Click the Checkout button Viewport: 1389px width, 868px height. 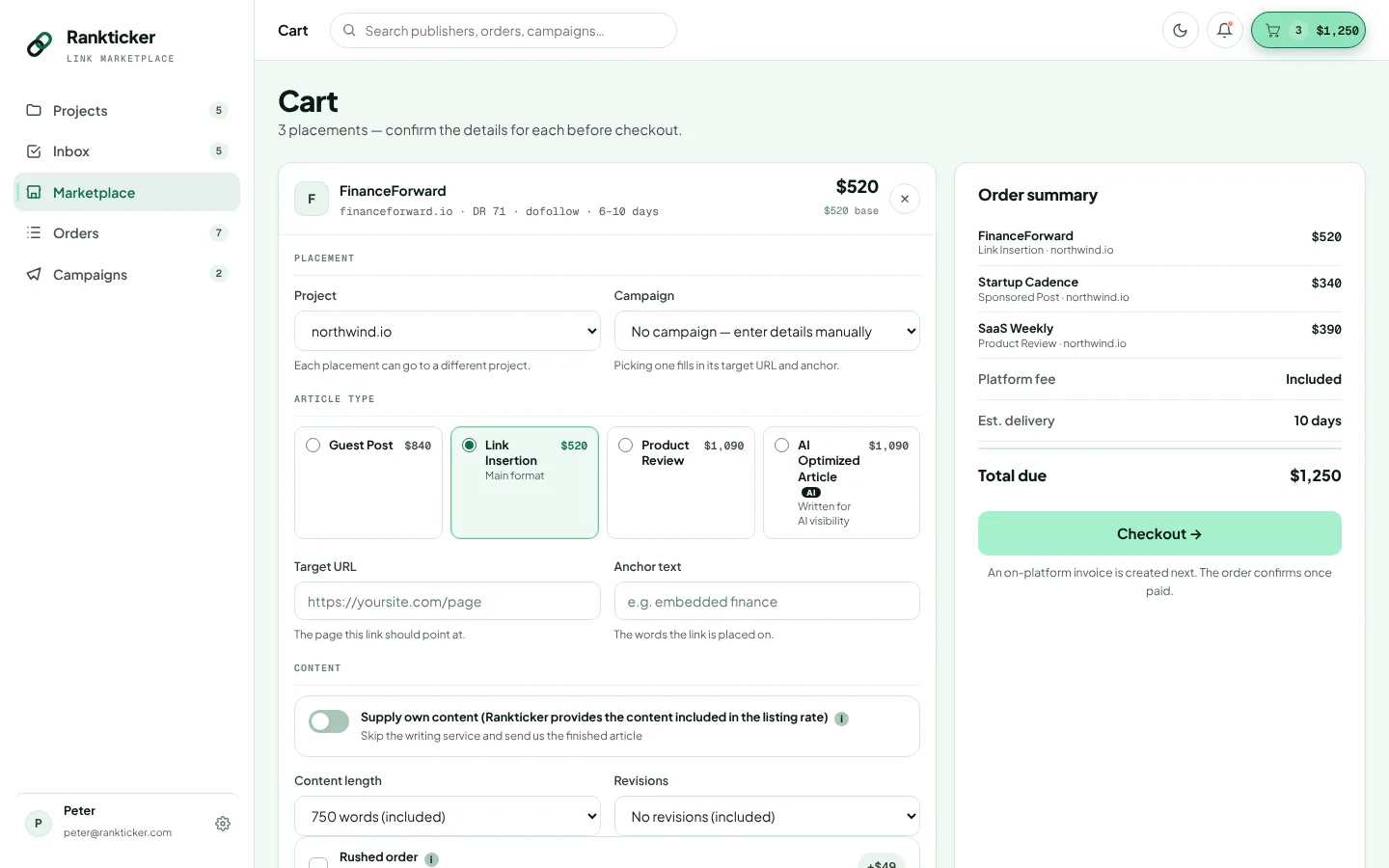1159,533
